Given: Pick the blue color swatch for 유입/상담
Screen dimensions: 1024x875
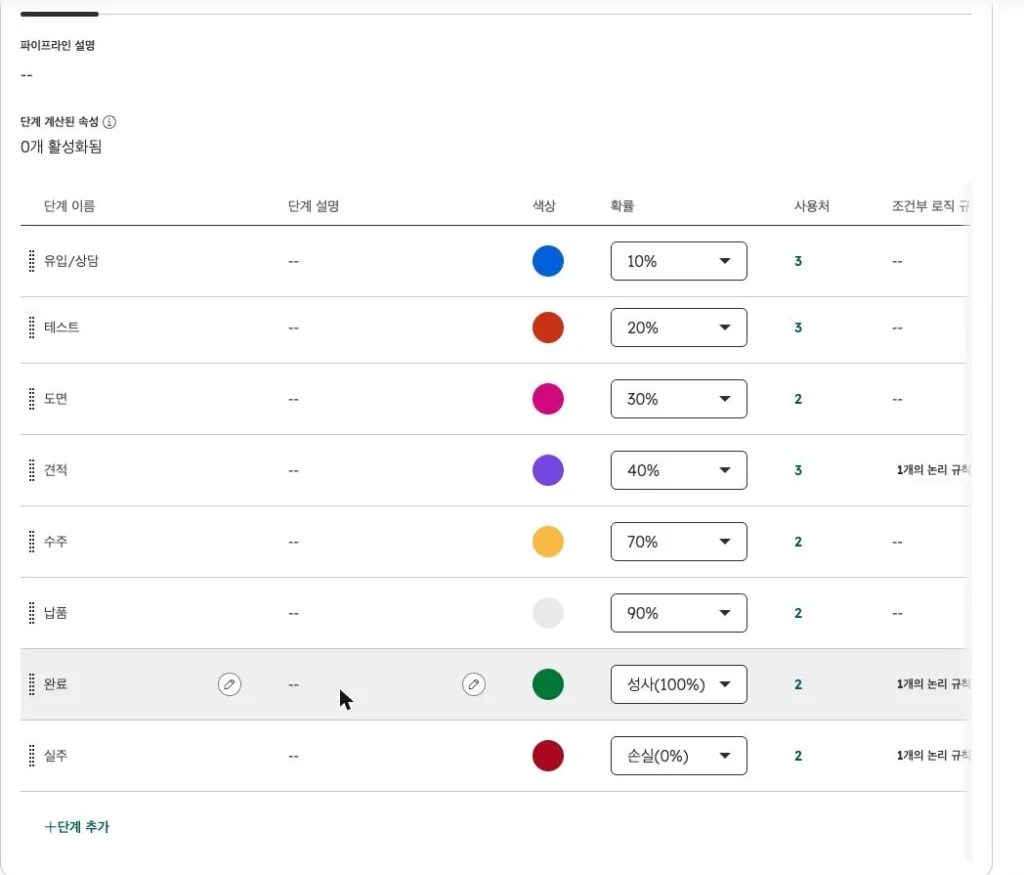Looking at the screenshot, I should tap(548, 261).
